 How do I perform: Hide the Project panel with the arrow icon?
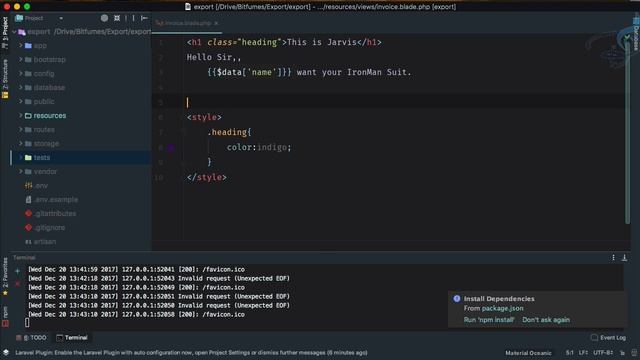(144, 18)
